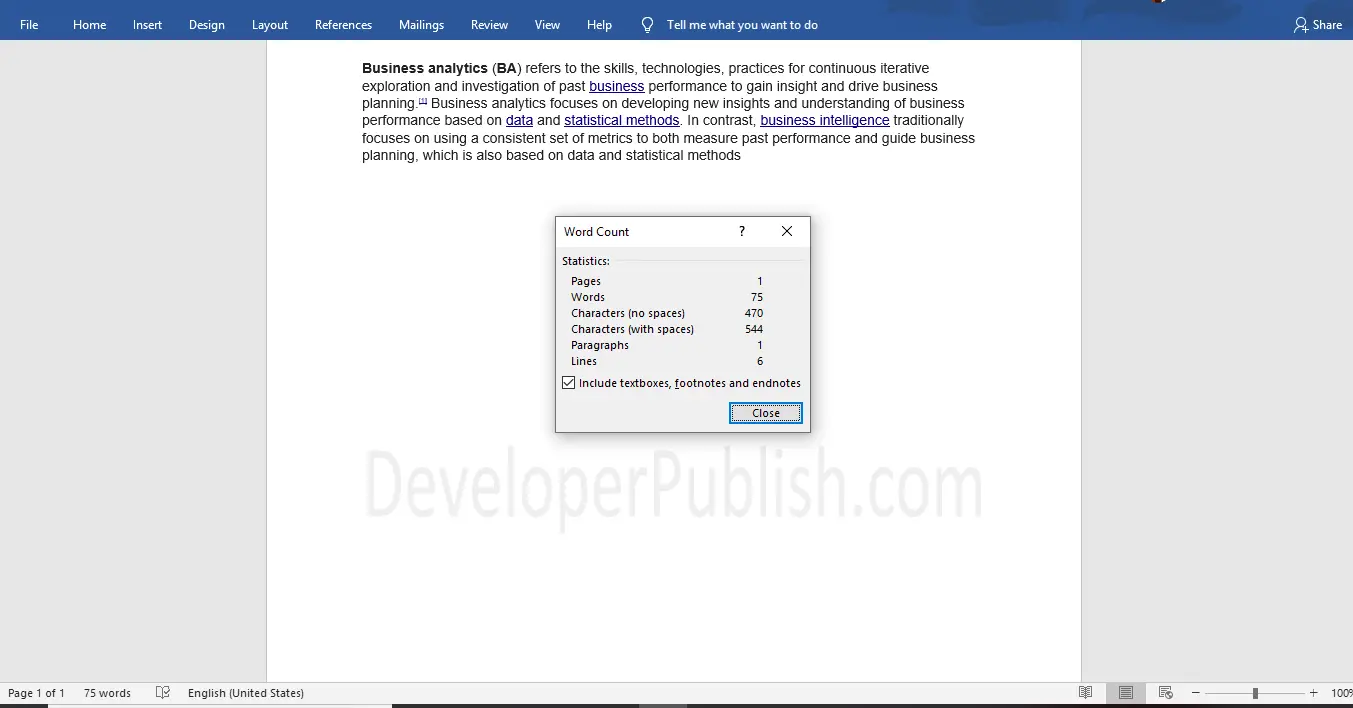The height and width of the screenshot is (708, 1353).
Task: Click the zoom out minus button
Action: coord(1195,693)
